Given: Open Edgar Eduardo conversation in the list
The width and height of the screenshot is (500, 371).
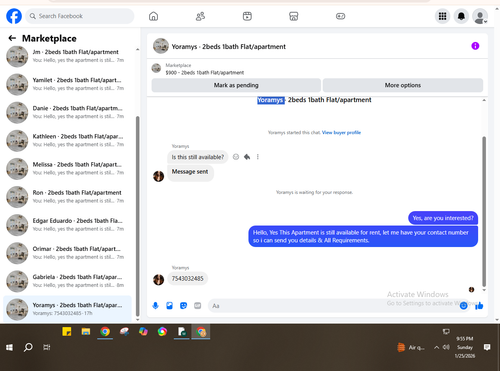Looking at the screenshot, I should (x=67, y=225).
